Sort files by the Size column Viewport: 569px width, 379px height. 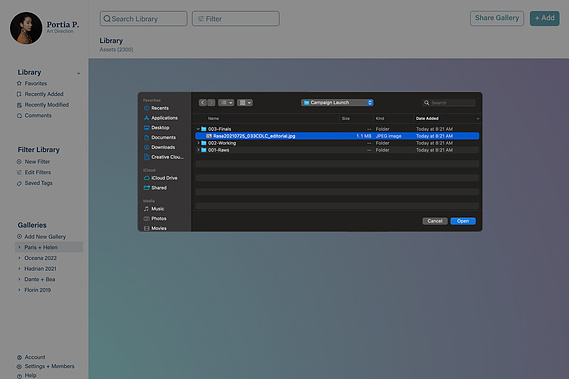click(x=345, y=119)
